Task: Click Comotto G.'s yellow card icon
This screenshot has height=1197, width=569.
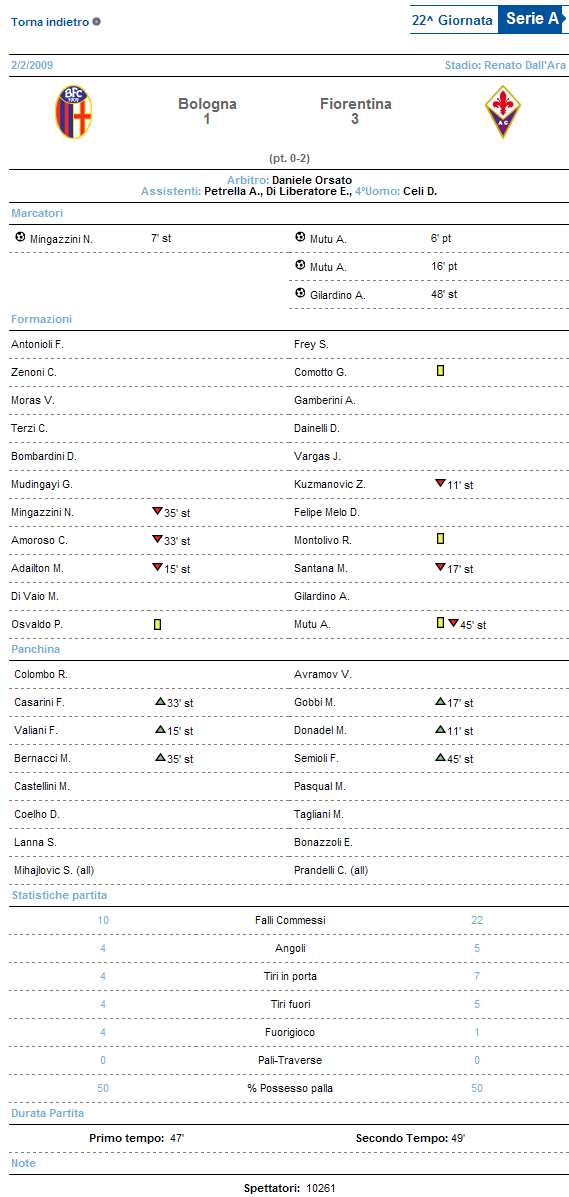Action: point(441,371)
